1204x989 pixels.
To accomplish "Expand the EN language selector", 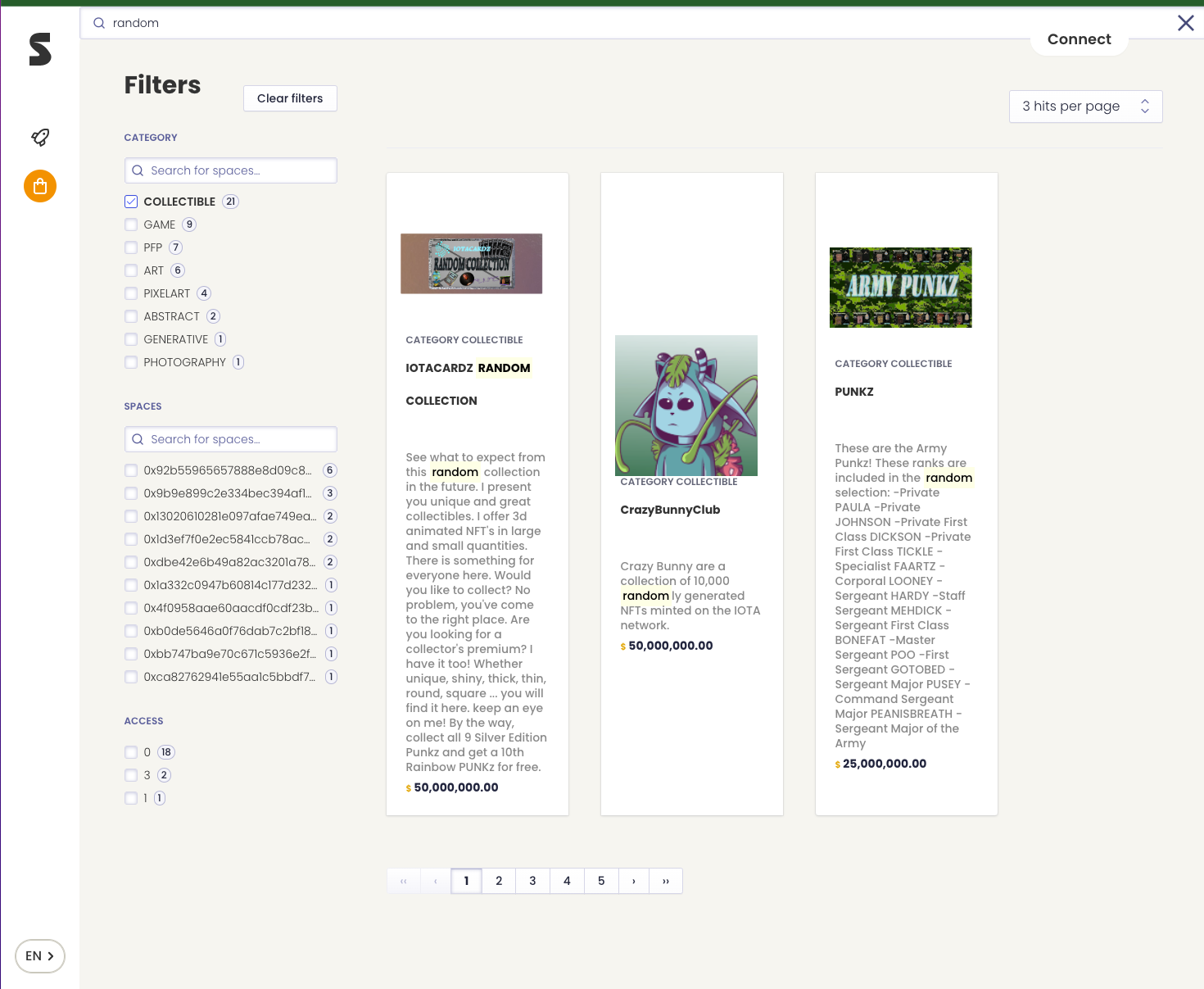I will 39,955.
